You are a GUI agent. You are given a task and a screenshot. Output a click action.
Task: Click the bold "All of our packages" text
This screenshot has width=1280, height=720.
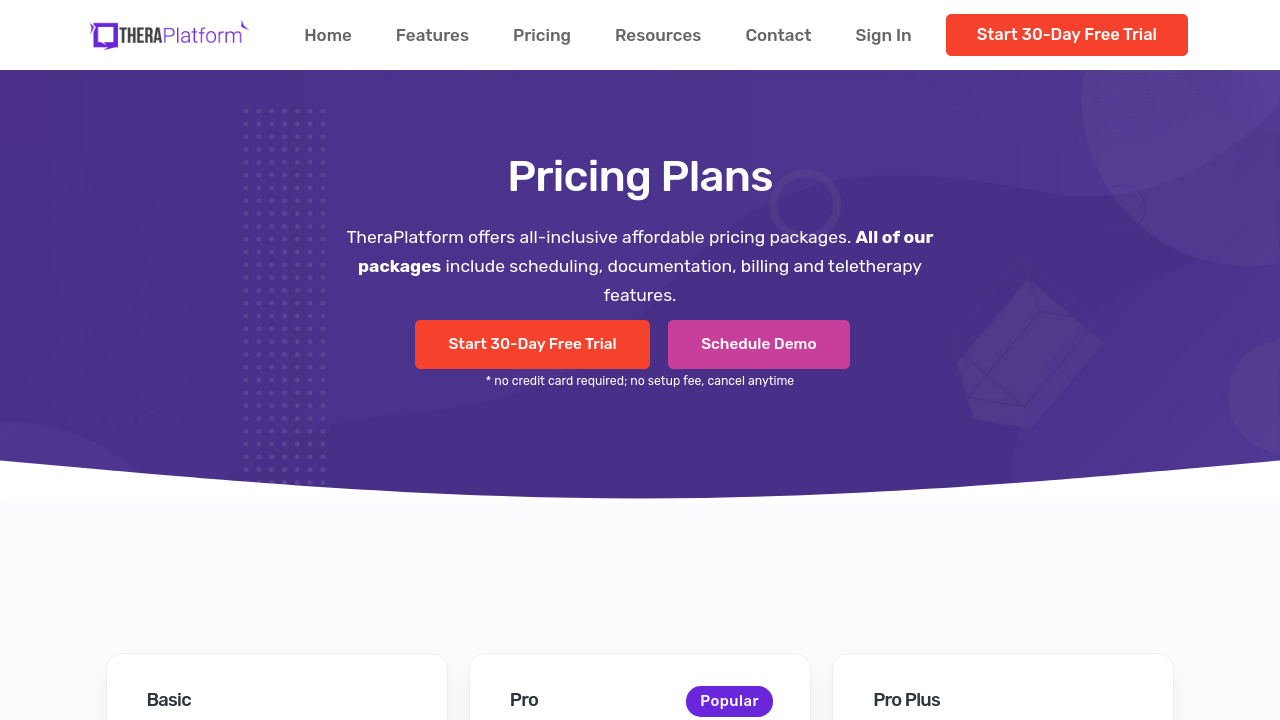pos(894,238)
